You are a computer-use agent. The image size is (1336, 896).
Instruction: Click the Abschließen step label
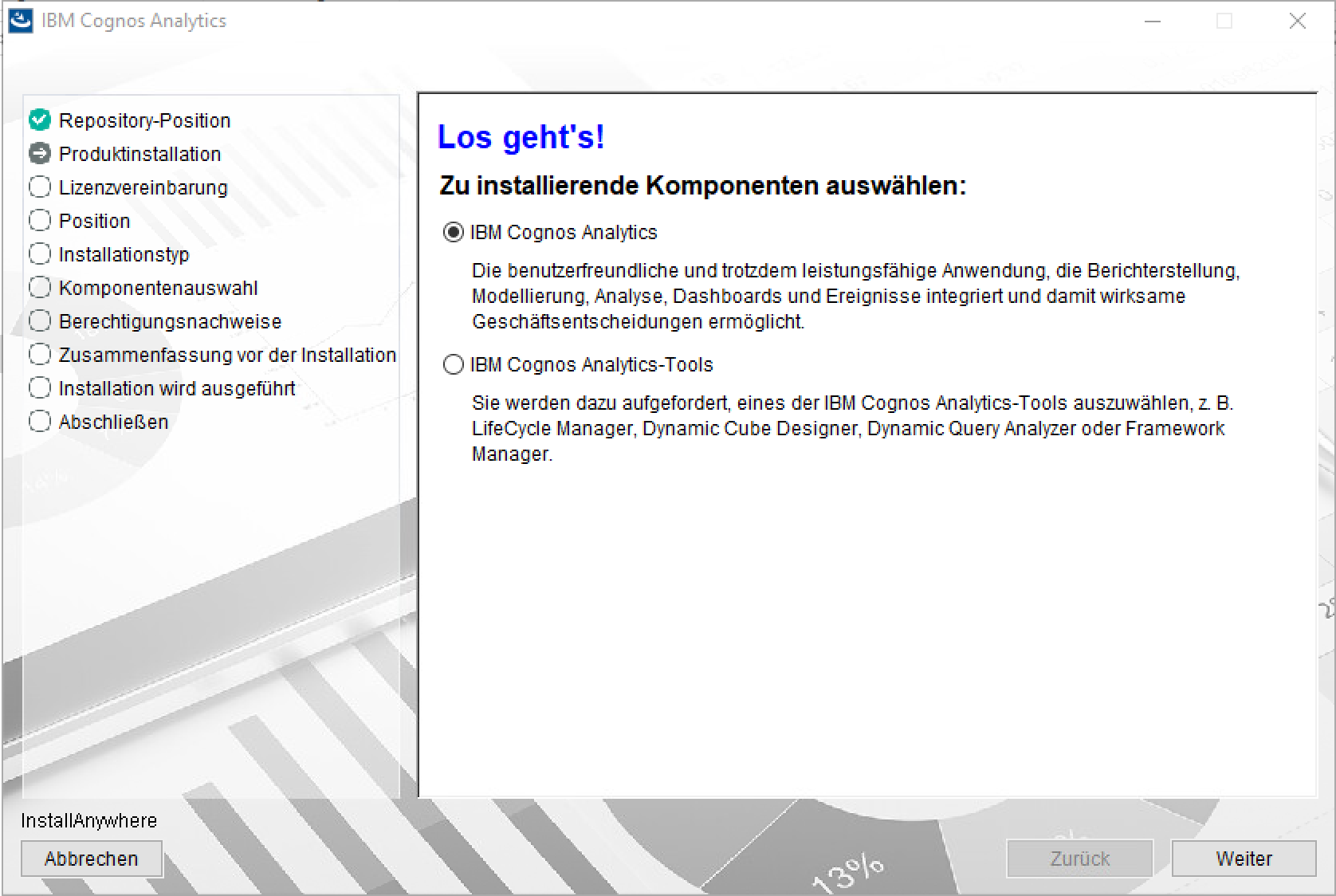pos(113,422)
